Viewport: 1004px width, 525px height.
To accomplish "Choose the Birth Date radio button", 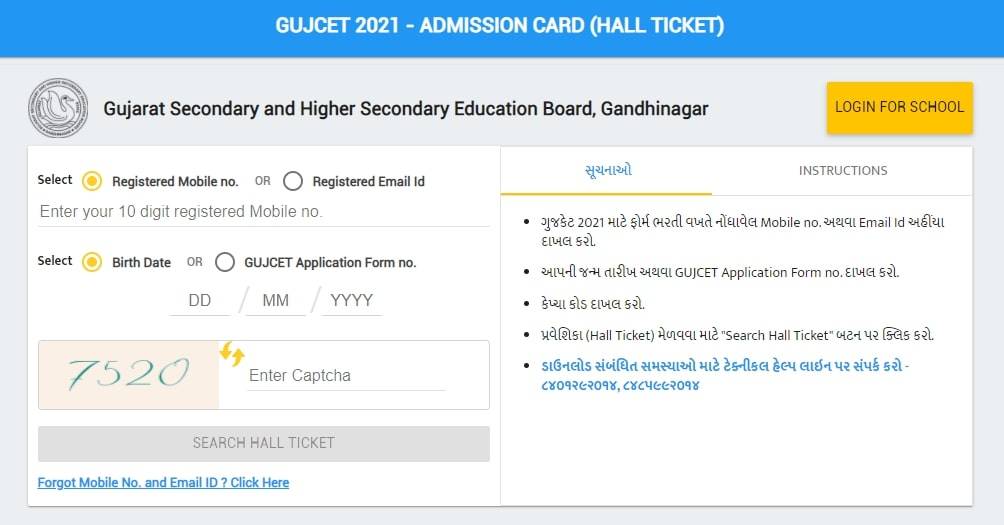I will [93, 262].
